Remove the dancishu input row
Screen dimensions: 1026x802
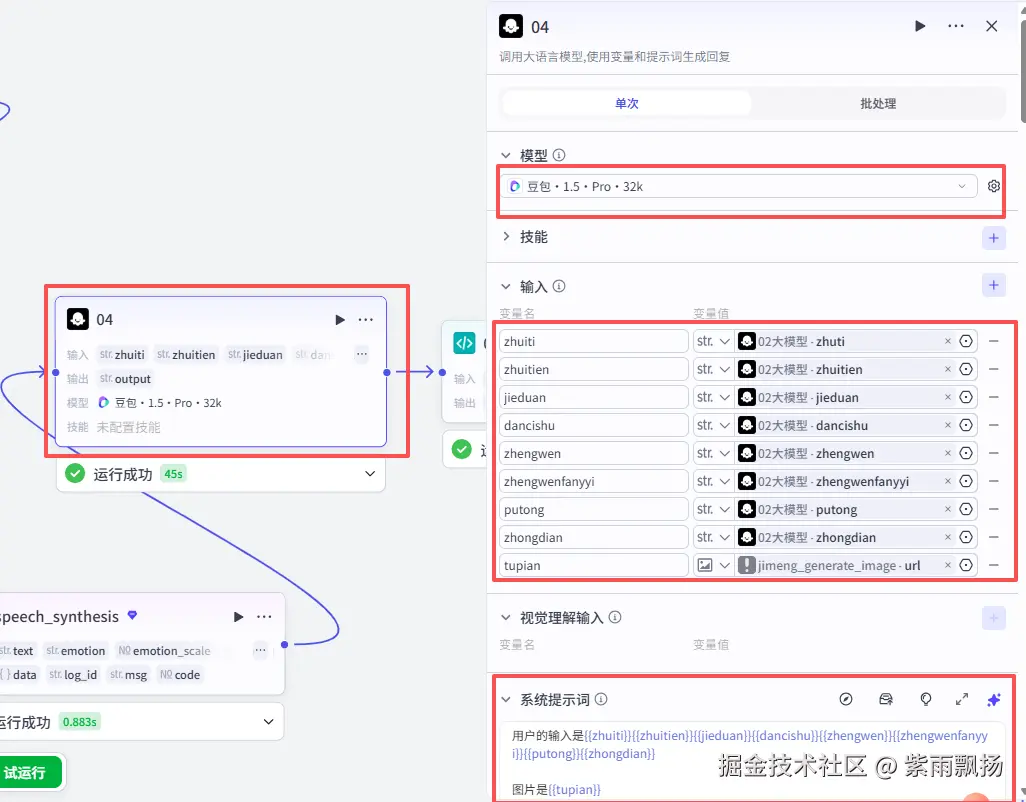point(993,425)
